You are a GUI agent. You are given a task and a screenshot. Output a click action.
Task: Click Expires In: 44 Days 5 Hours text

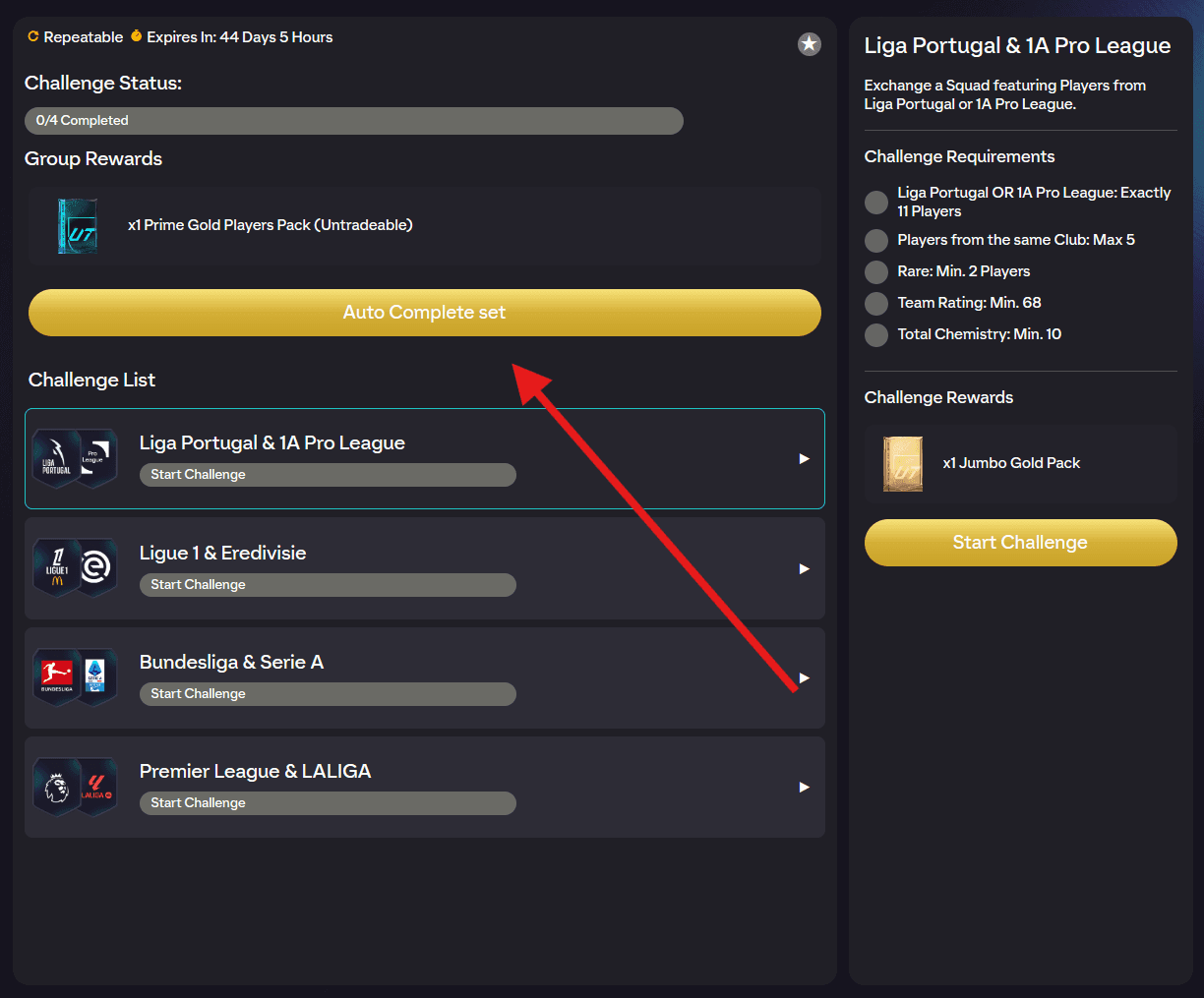[240, 37]
